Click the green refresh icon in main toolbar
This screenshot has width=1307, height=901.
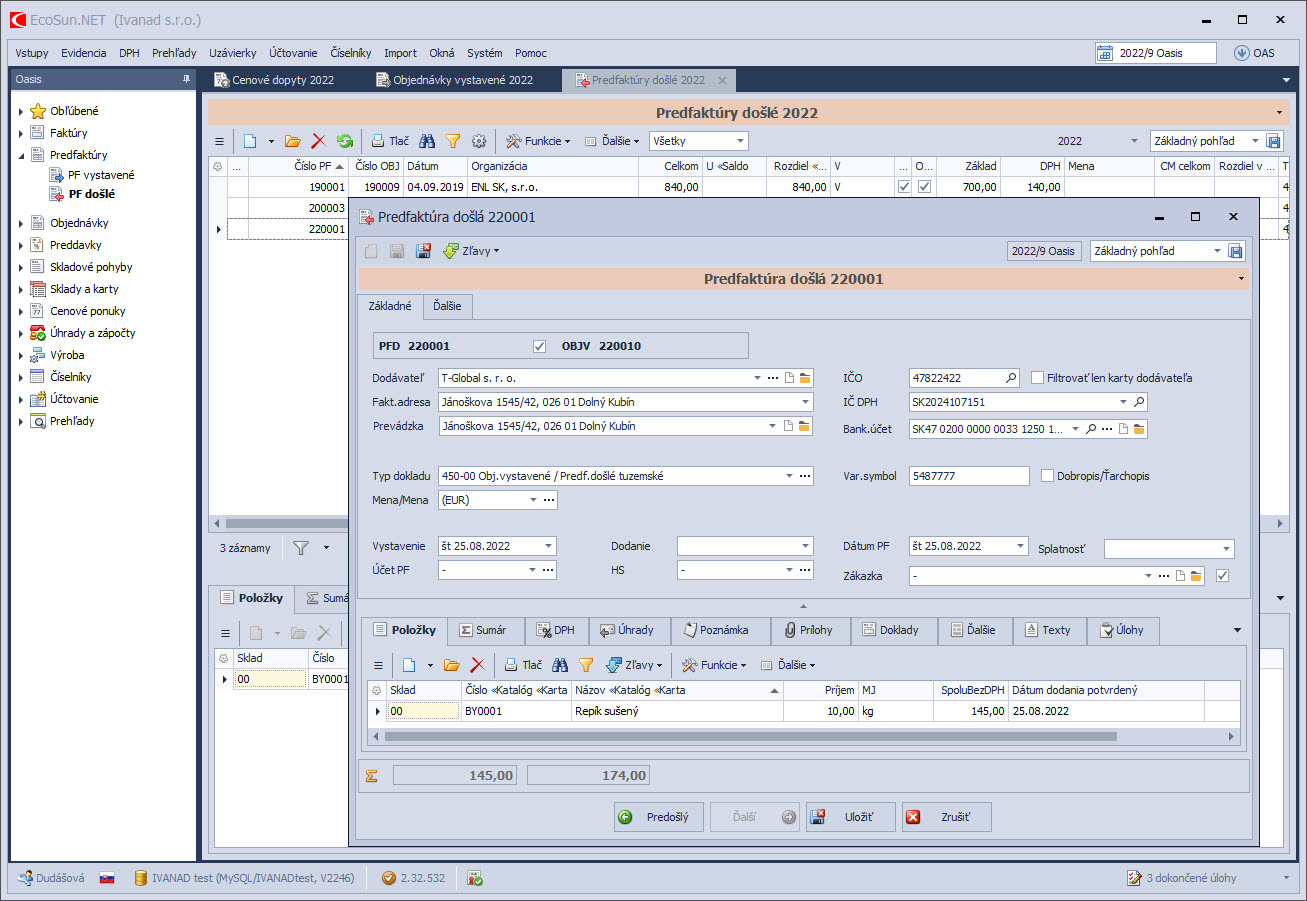pos(345,141)
